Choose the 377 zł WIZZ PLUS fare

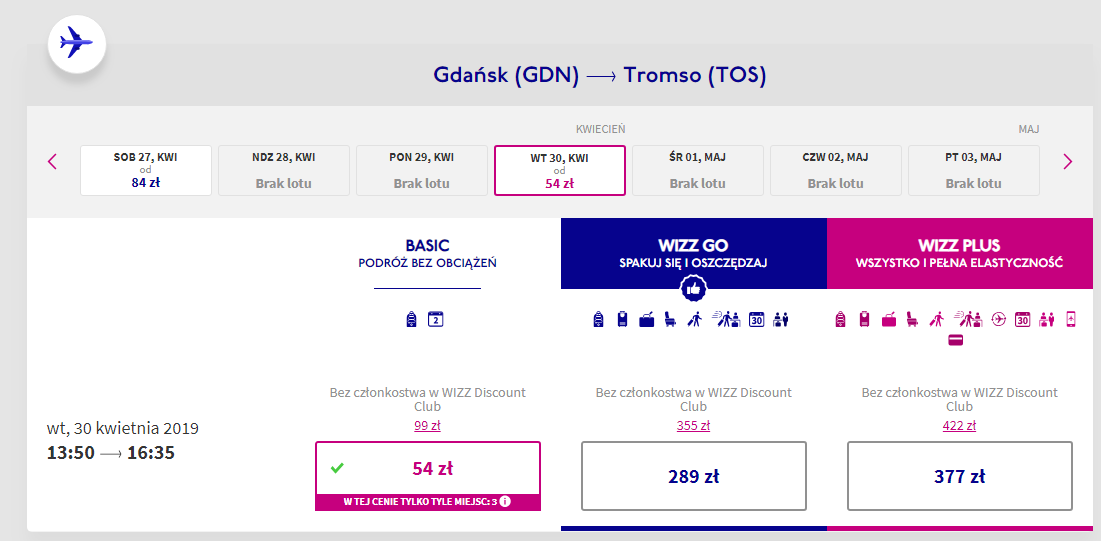[x=959, y=476]
